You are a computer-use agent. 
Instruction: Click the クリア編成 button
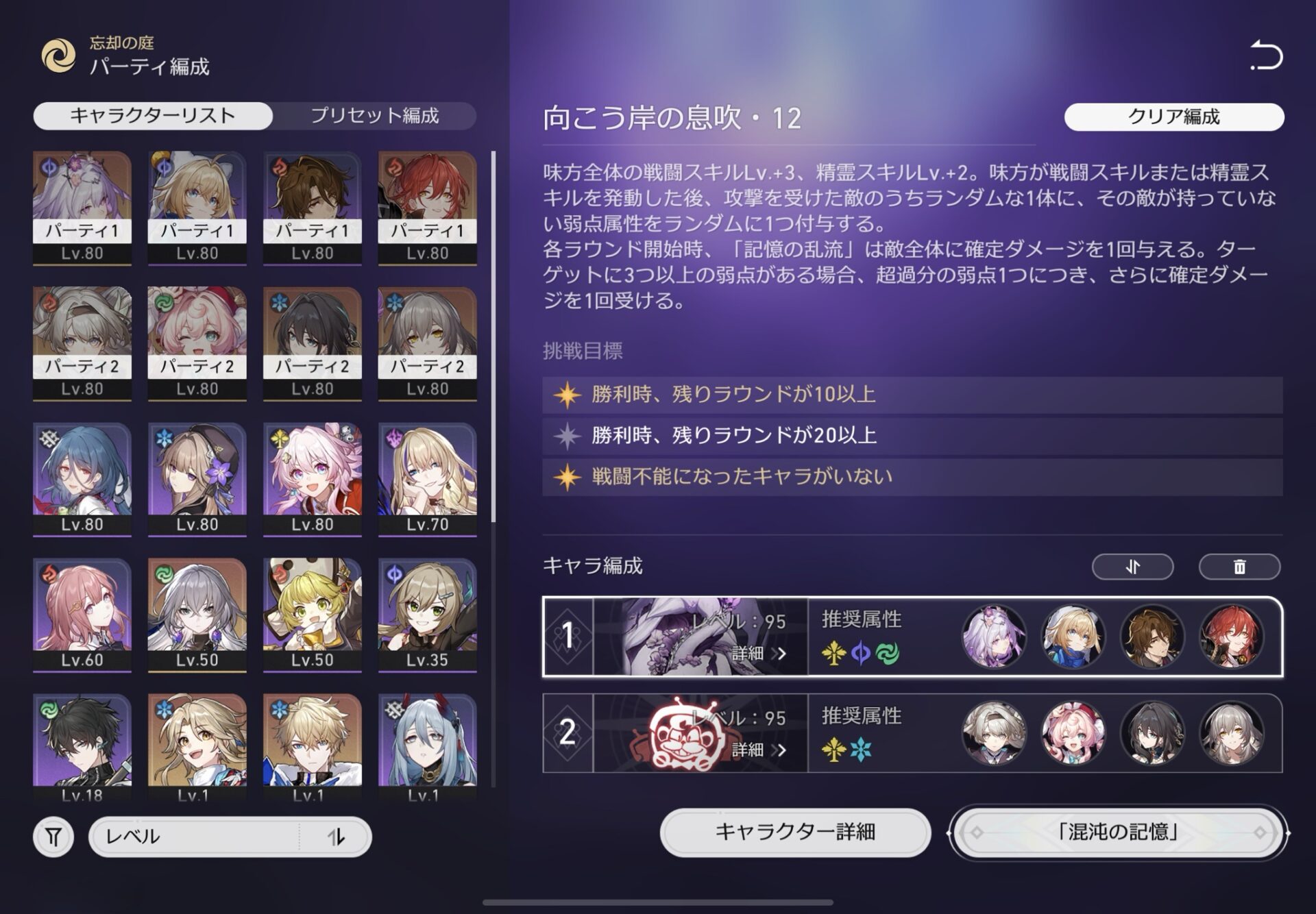[1174, 116]
